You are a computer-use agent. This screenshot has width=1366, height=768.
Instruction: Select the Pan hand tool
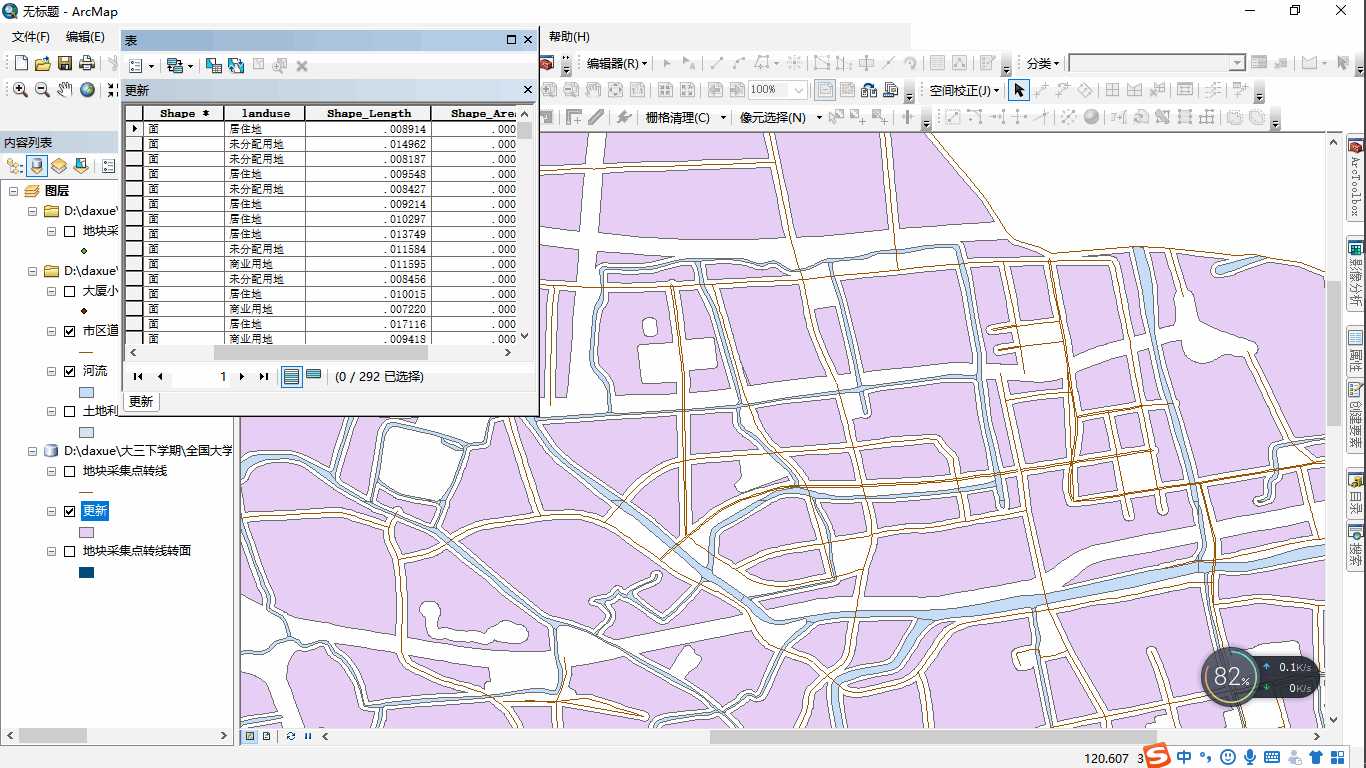(64, 90)
